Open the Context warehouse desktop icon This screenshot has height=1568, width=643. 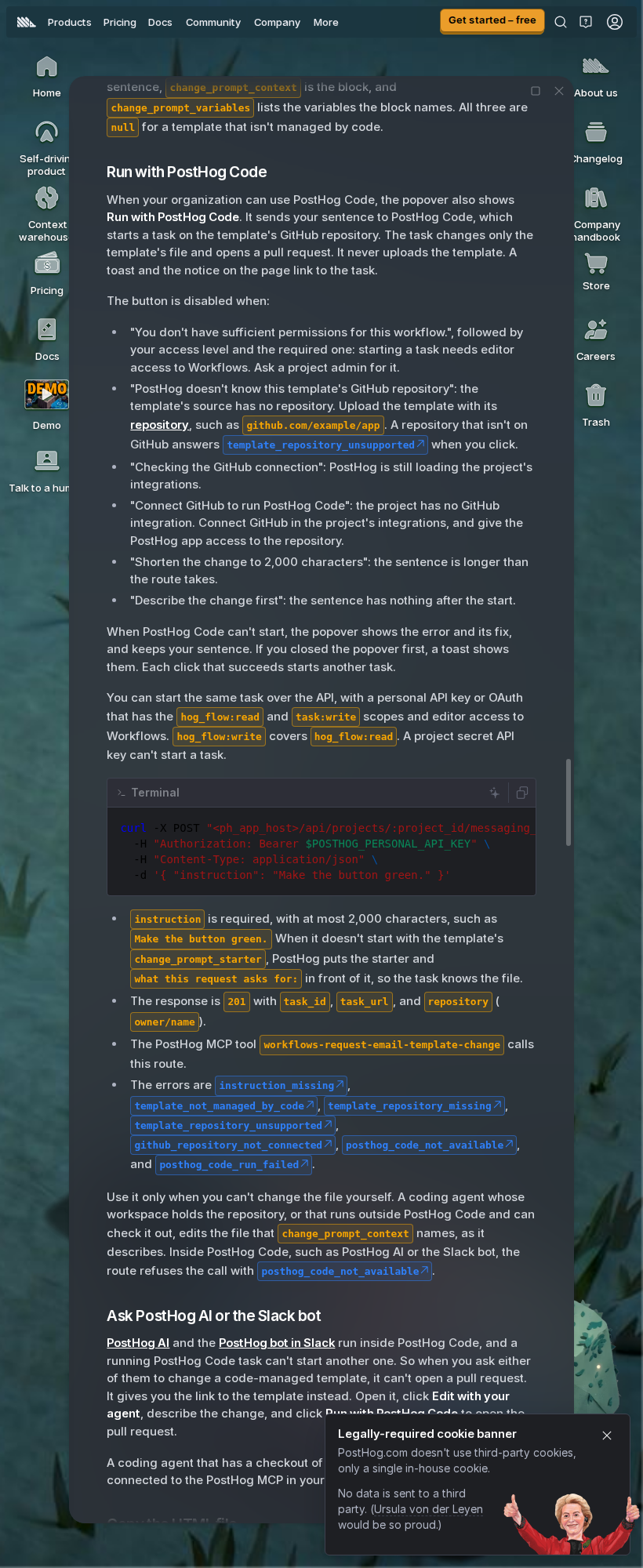click(x=47, y=198)
